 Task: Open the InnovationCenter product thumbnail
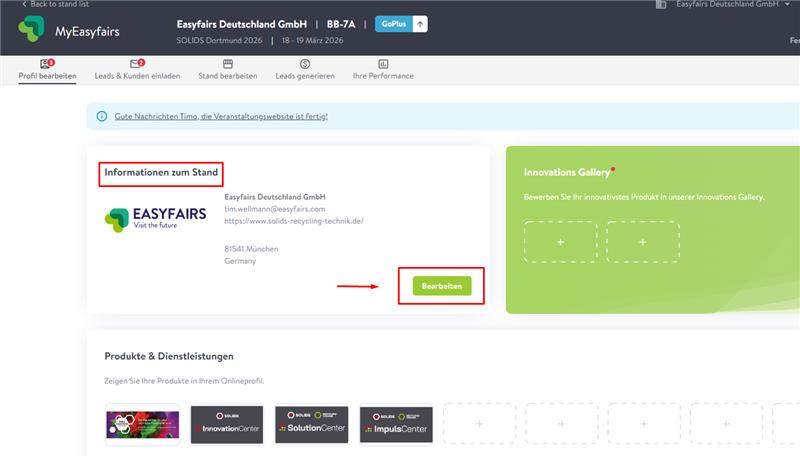point(226,425)
